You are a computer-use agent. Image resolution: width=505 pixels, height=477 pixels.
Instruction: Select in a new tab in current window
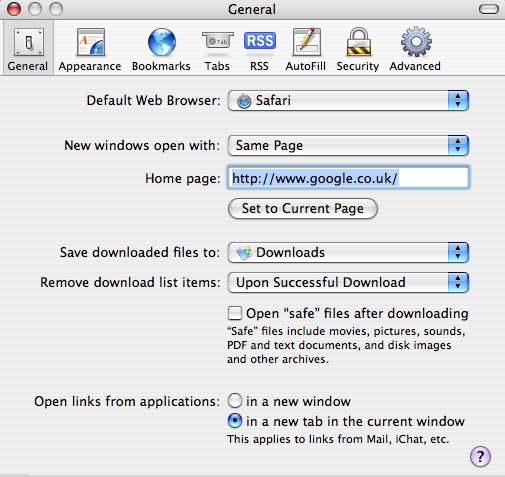[235, 421]
